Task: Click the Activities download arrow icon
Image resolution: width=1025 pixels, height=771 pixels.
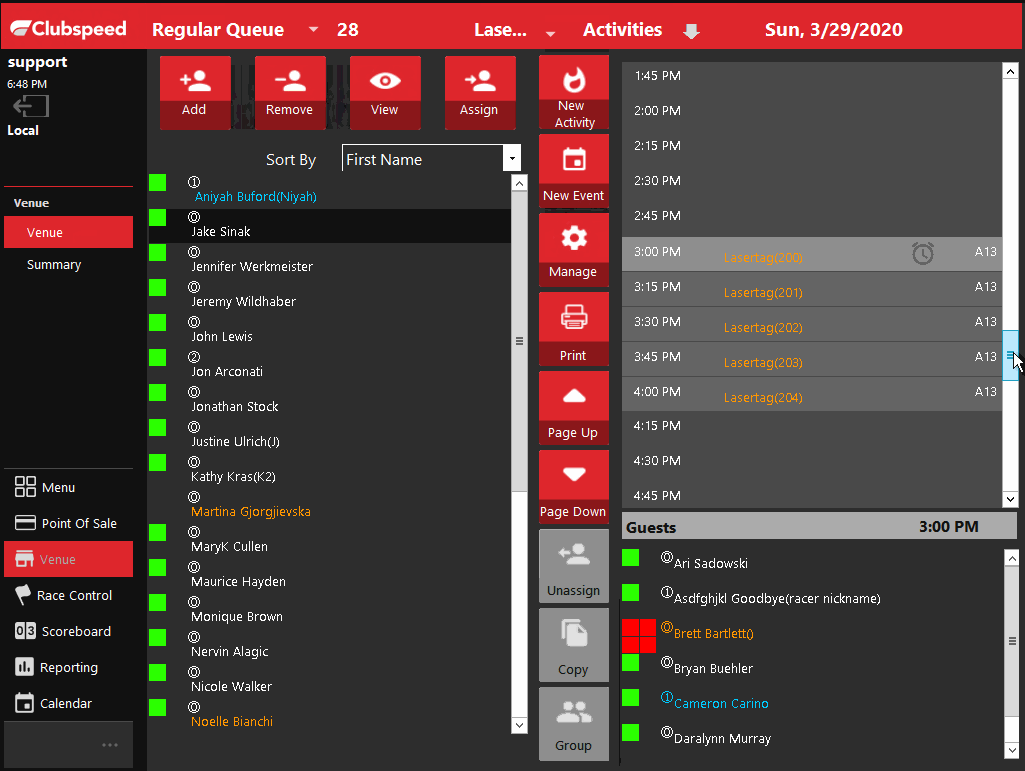Action: [x=691, y=31]
